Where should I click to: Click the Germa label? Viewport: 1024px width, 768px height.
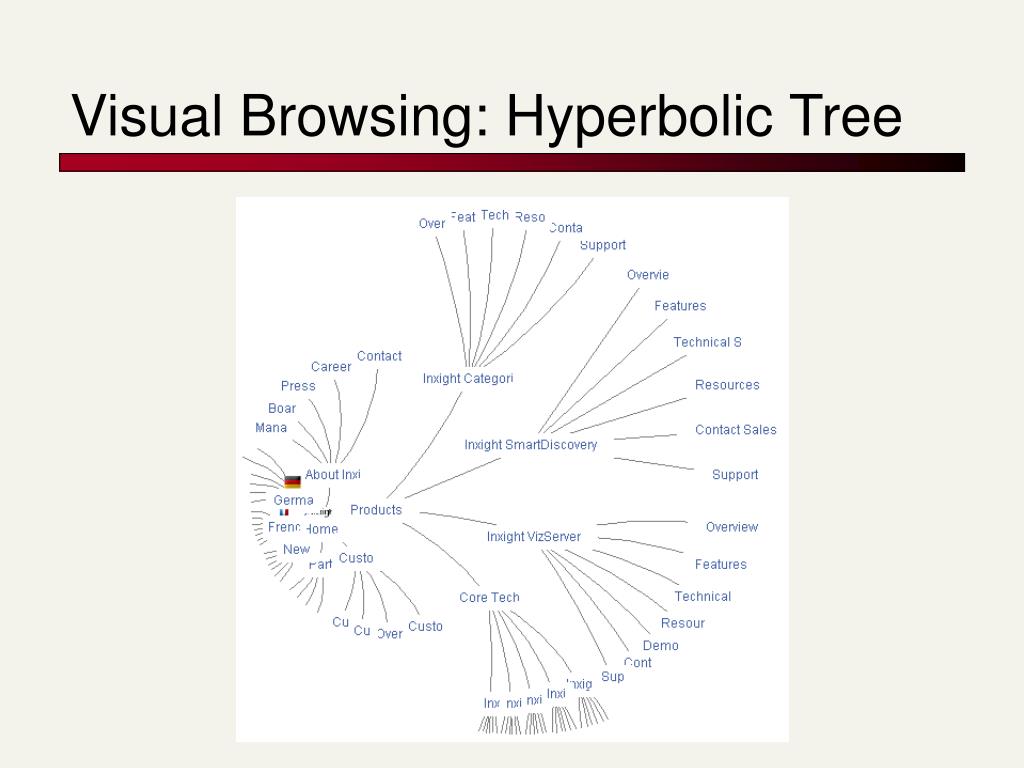[x=293, y=500]
